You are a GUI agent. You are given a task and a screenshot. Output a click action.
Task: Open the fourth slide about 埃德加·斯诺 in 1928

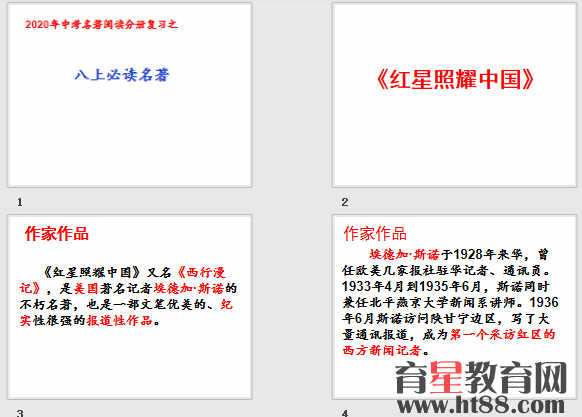tap(454, 307)
